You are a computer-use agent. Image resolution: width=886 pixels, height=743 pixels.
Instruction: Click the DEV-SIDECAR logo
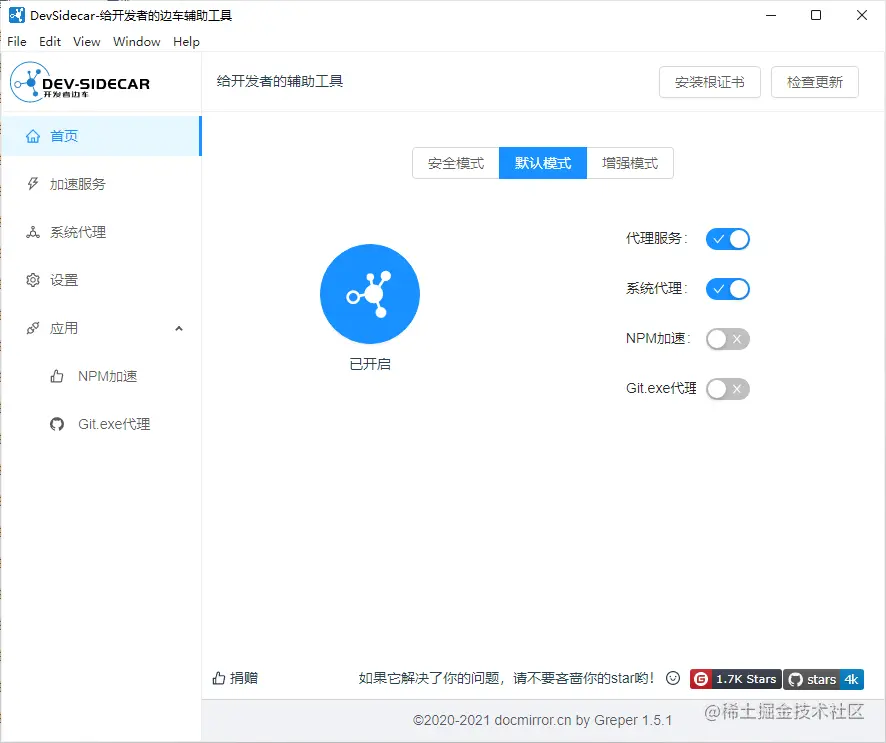[80, 82]
